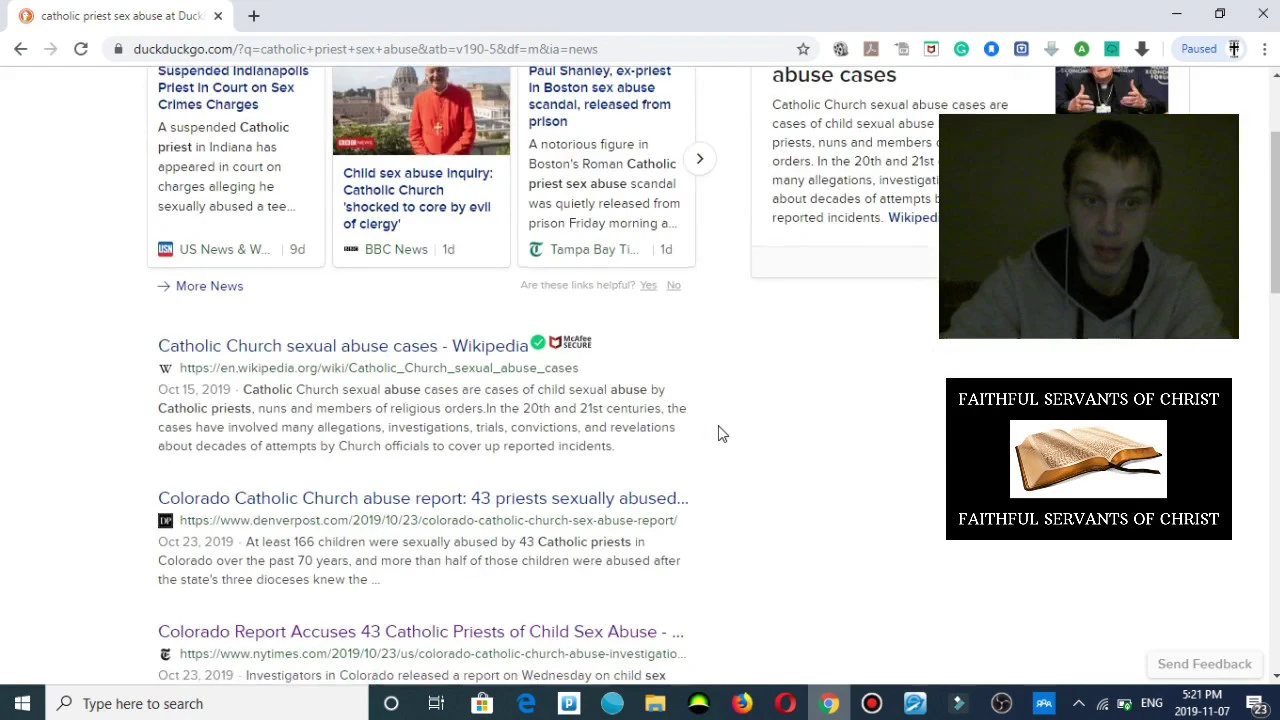The height and width of the screenshot is (720, 1280).
Task: Open File Explorer from taskbar
Action: click(x=655, y=703)
